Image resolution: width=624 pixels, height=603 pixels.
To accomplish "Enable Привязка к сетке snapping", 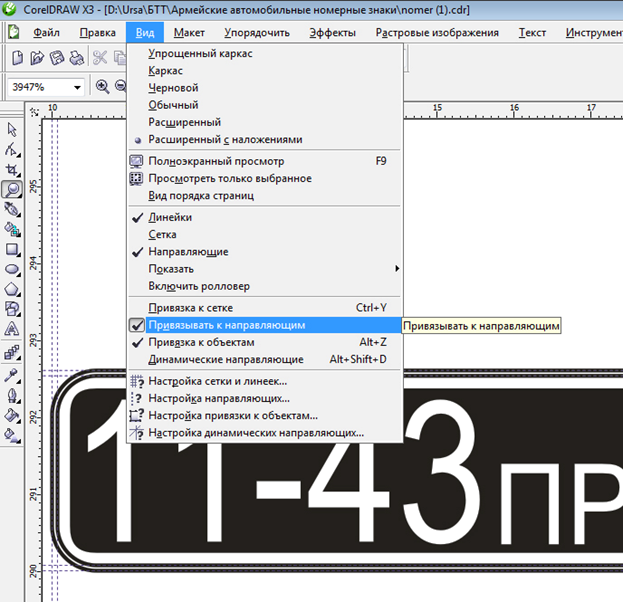I will click(x=265, y=308).
